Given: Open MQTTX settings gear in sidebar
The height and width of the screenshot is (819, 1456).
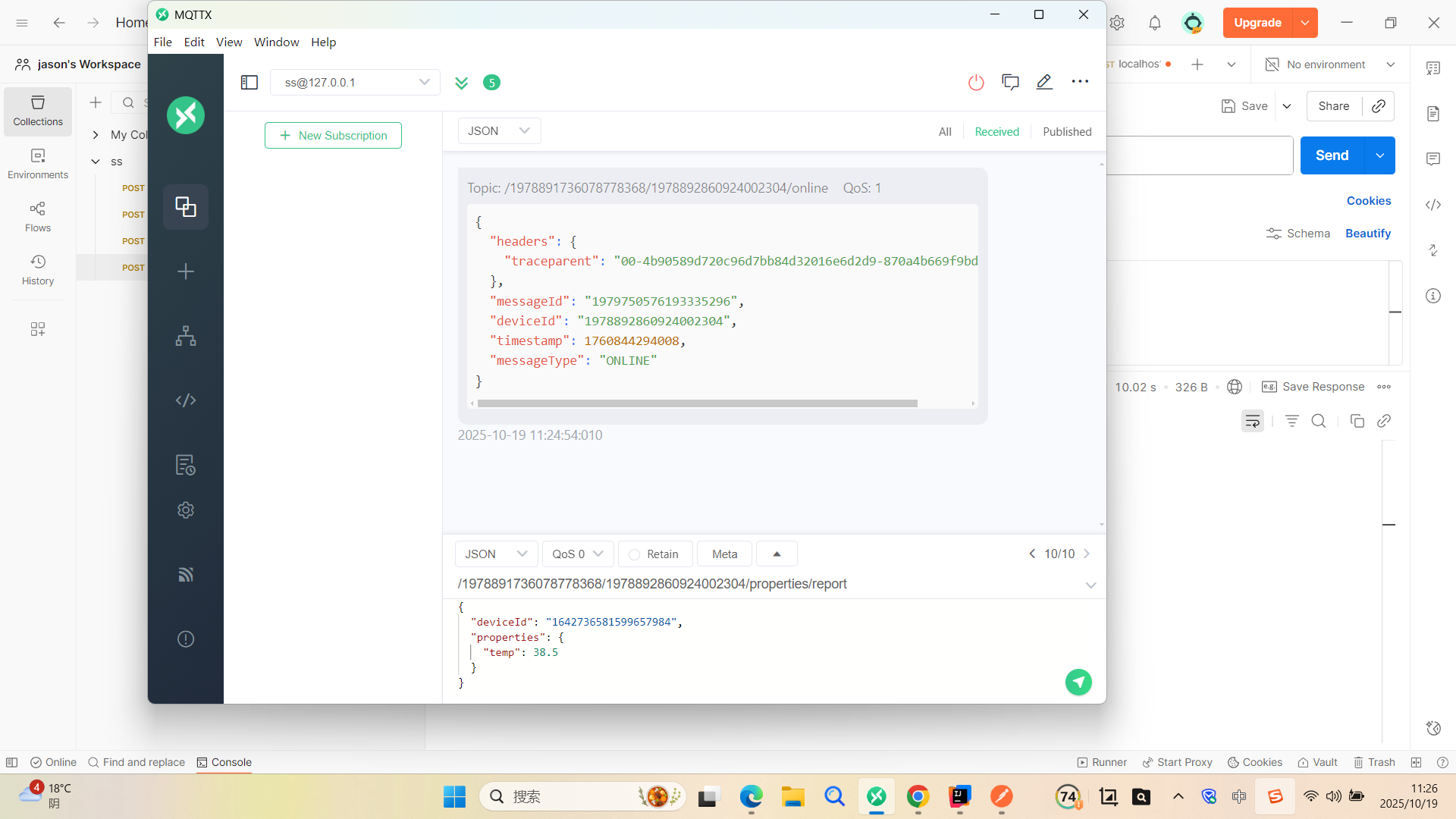Looking at the screenshot, I should coord(186,510).
